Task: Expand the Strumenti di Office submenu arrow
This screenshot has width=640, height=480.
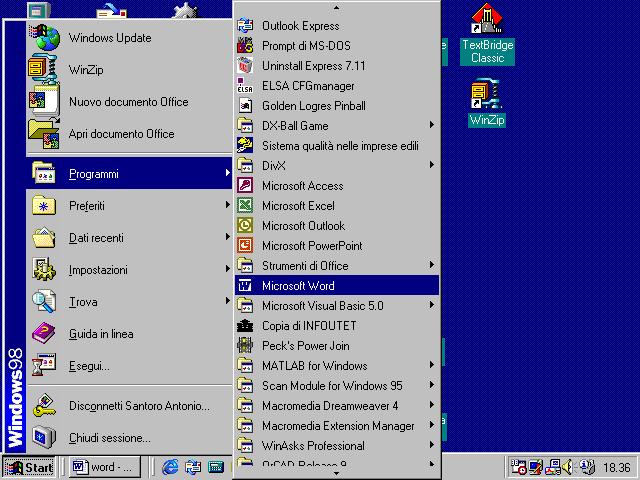Action: click(431, 265)
